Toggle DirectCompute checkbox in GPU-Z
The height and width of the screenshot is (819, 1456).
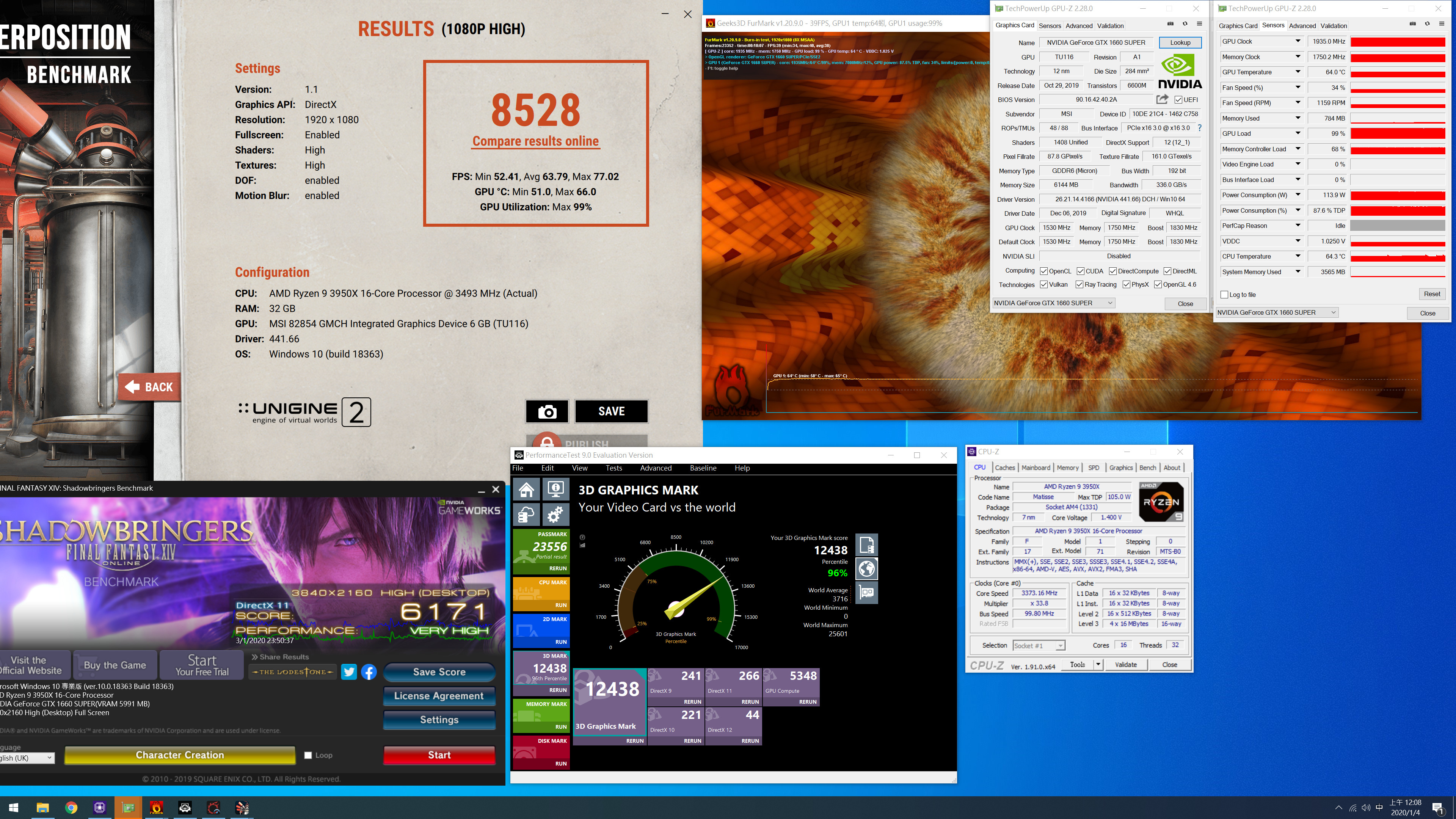click(1112, 271)
